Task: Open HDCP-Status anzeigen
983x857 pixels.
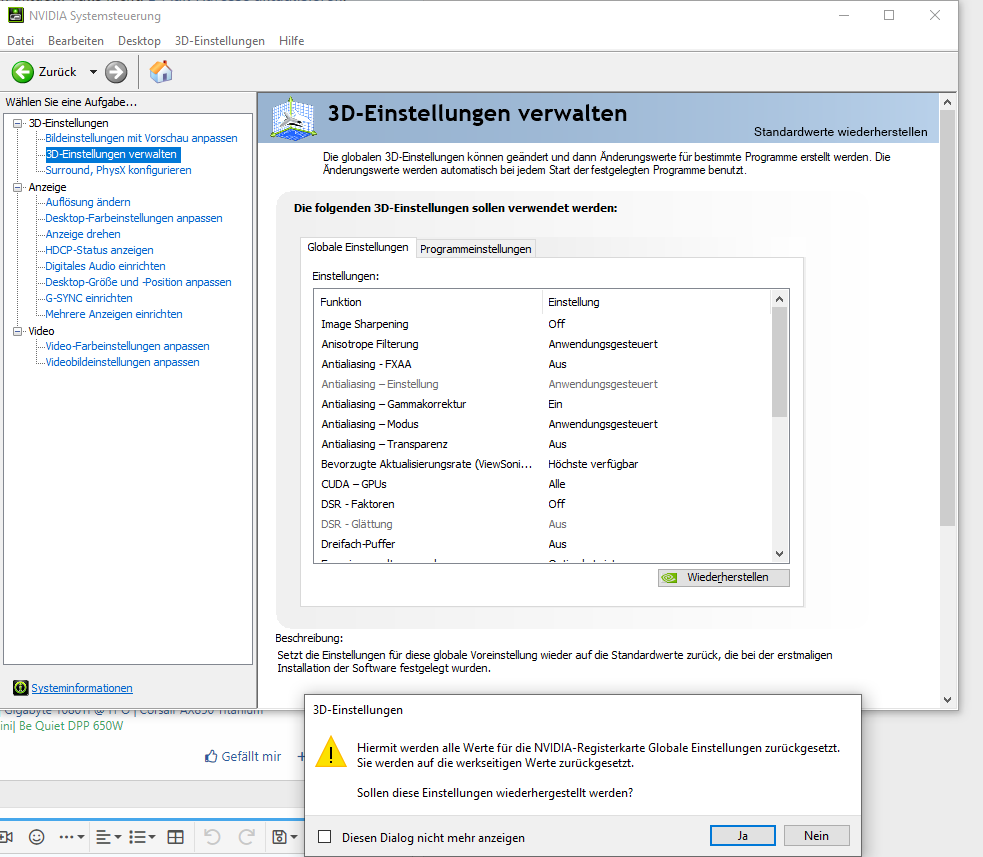Action: (x=99, y=250)
